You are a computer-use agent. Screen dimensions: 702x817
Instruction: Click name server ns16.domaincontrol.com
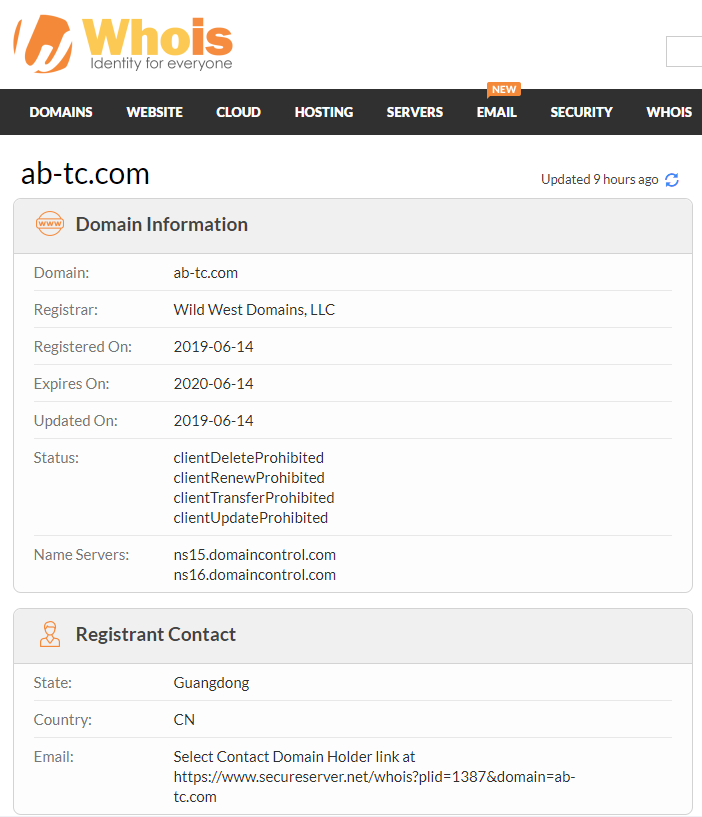254,575
